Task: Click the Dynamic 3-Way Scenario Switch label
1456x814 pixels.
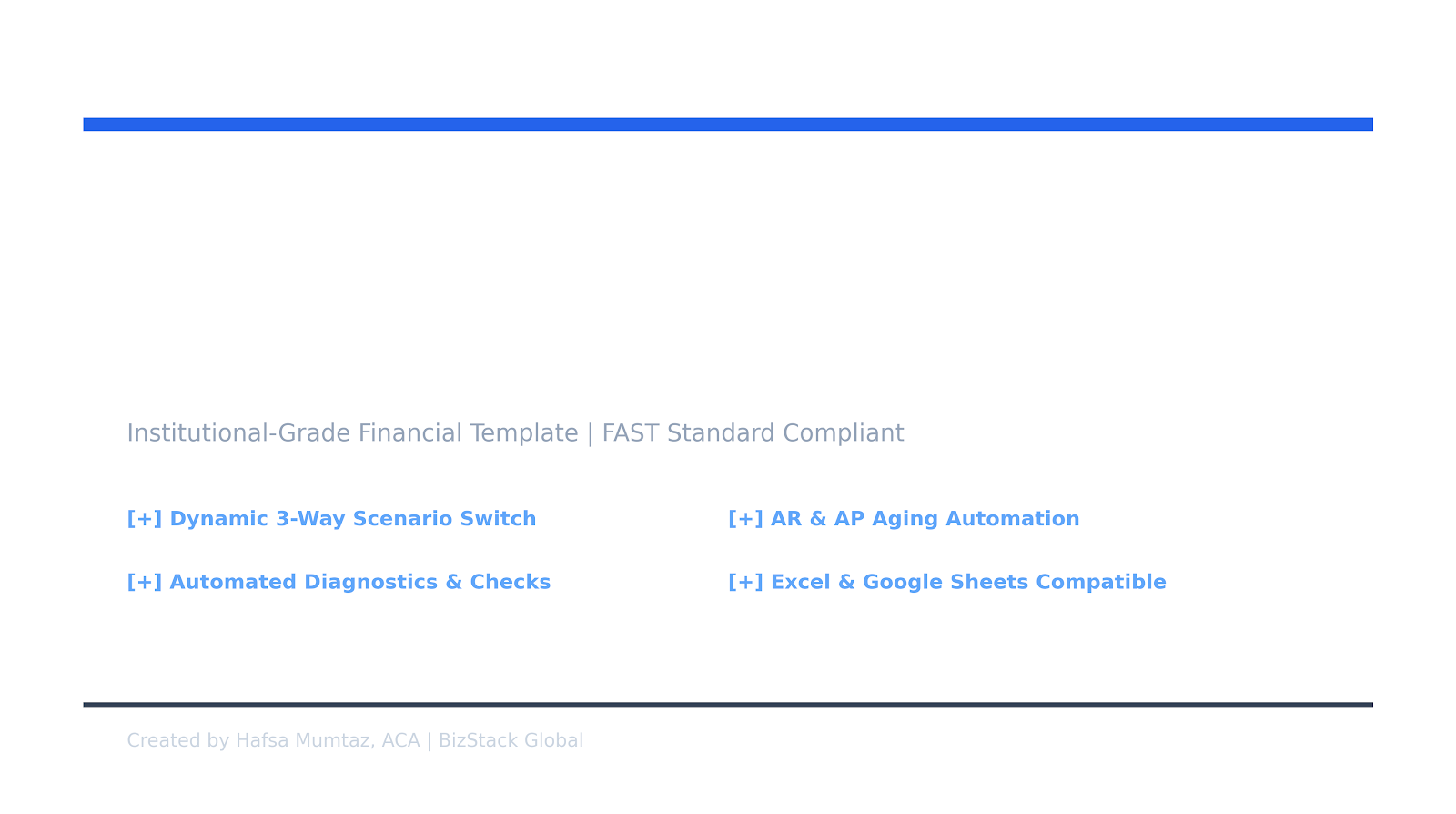Action: [x=353, y=519]
